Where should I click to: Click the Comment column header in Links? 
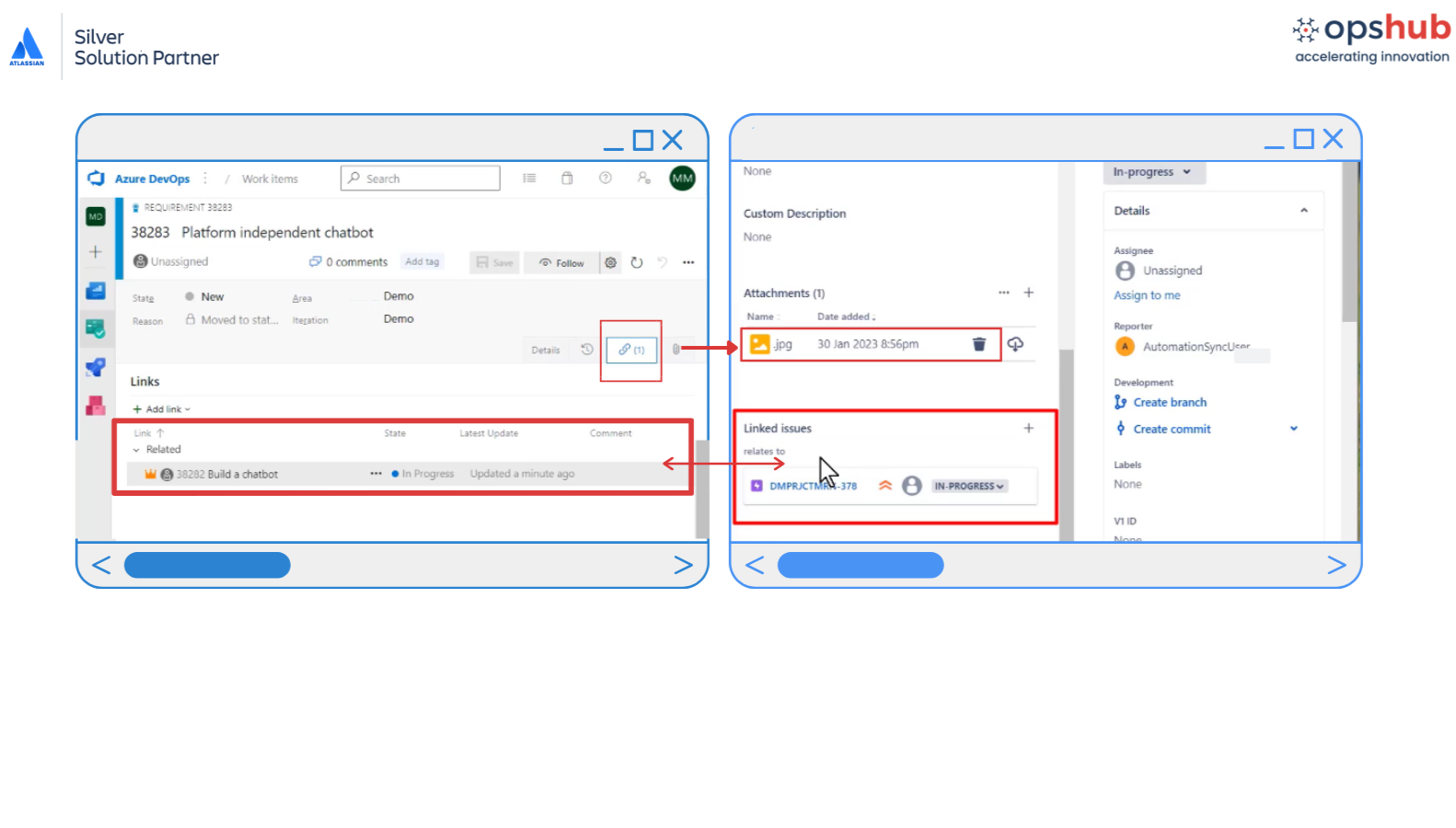coord(611,433)
